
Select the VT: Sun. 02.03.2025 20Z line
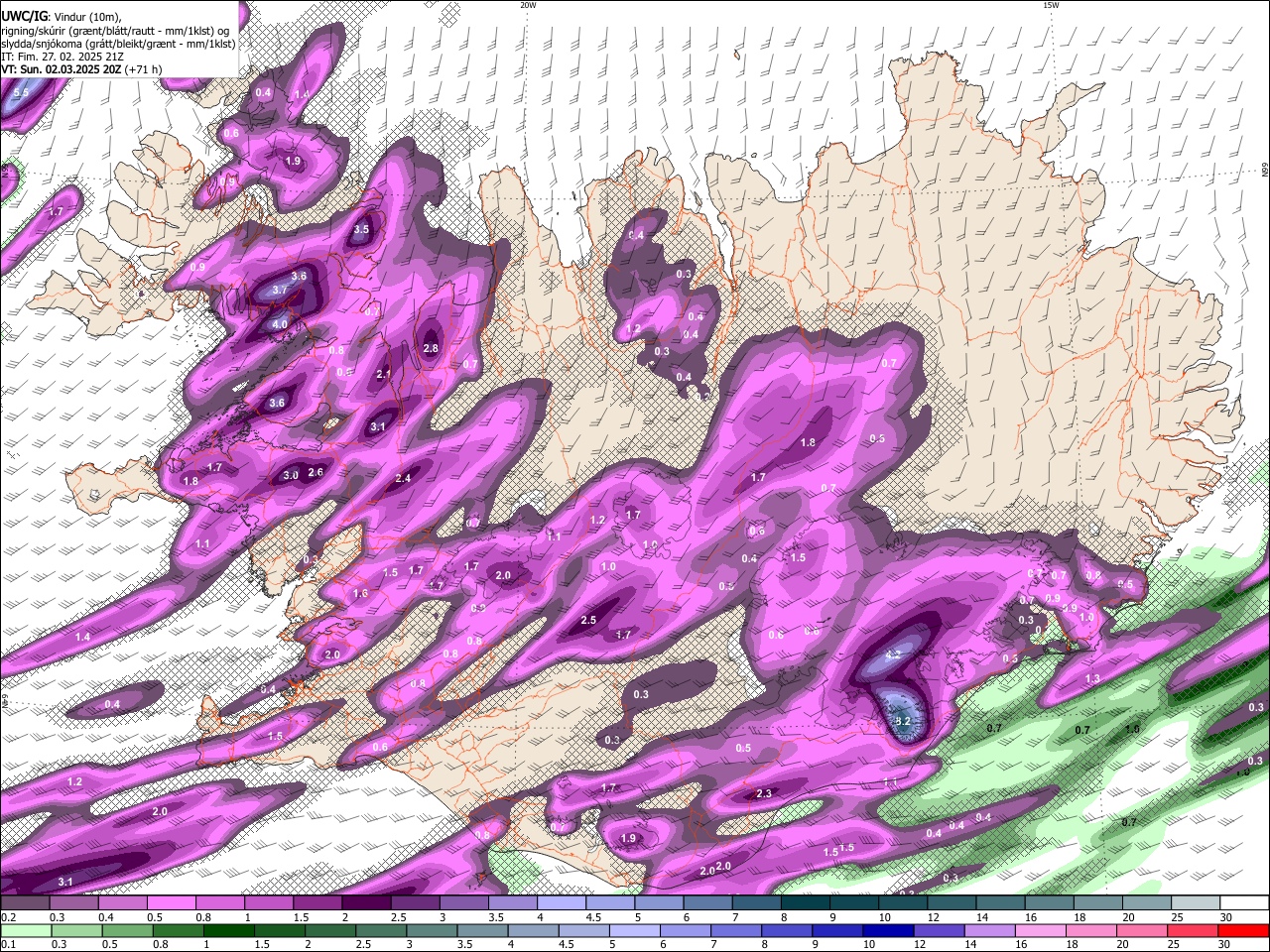81,69
